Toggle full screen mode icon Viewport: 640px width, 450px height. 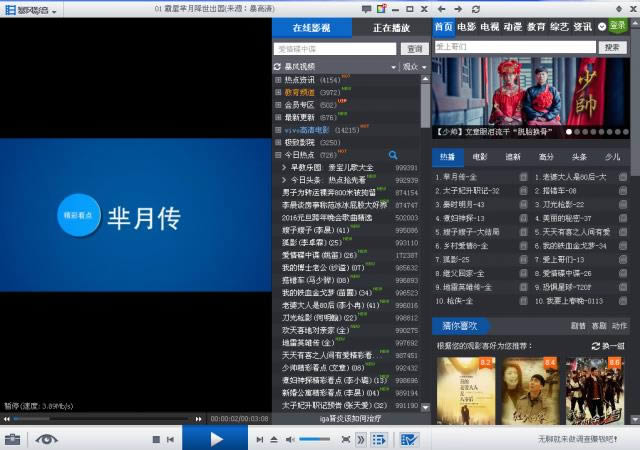(x=346, y=439)
